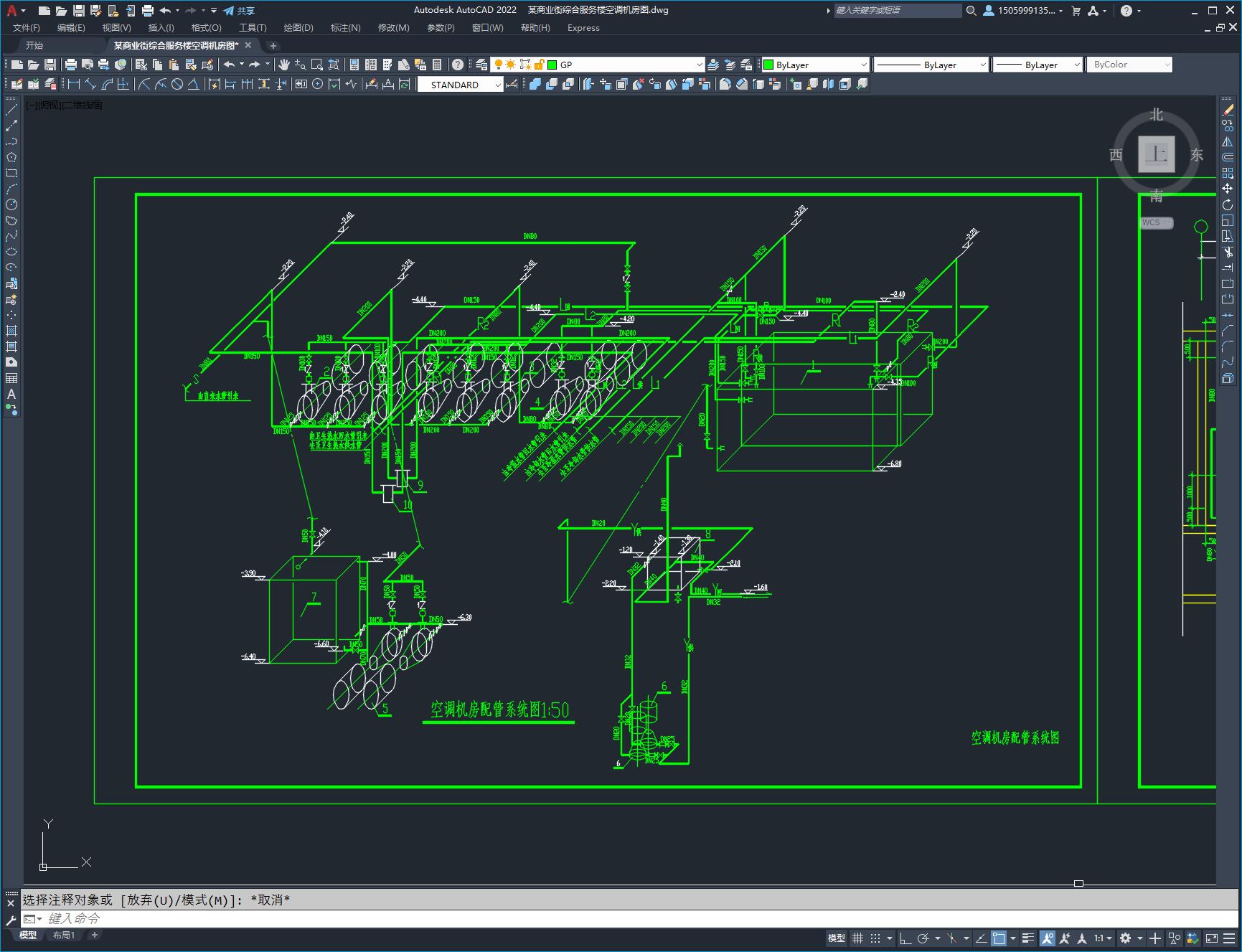Screen dimensions: 1242x952
Task: Switch to the 布局1 layout tab
Action: 63,935
